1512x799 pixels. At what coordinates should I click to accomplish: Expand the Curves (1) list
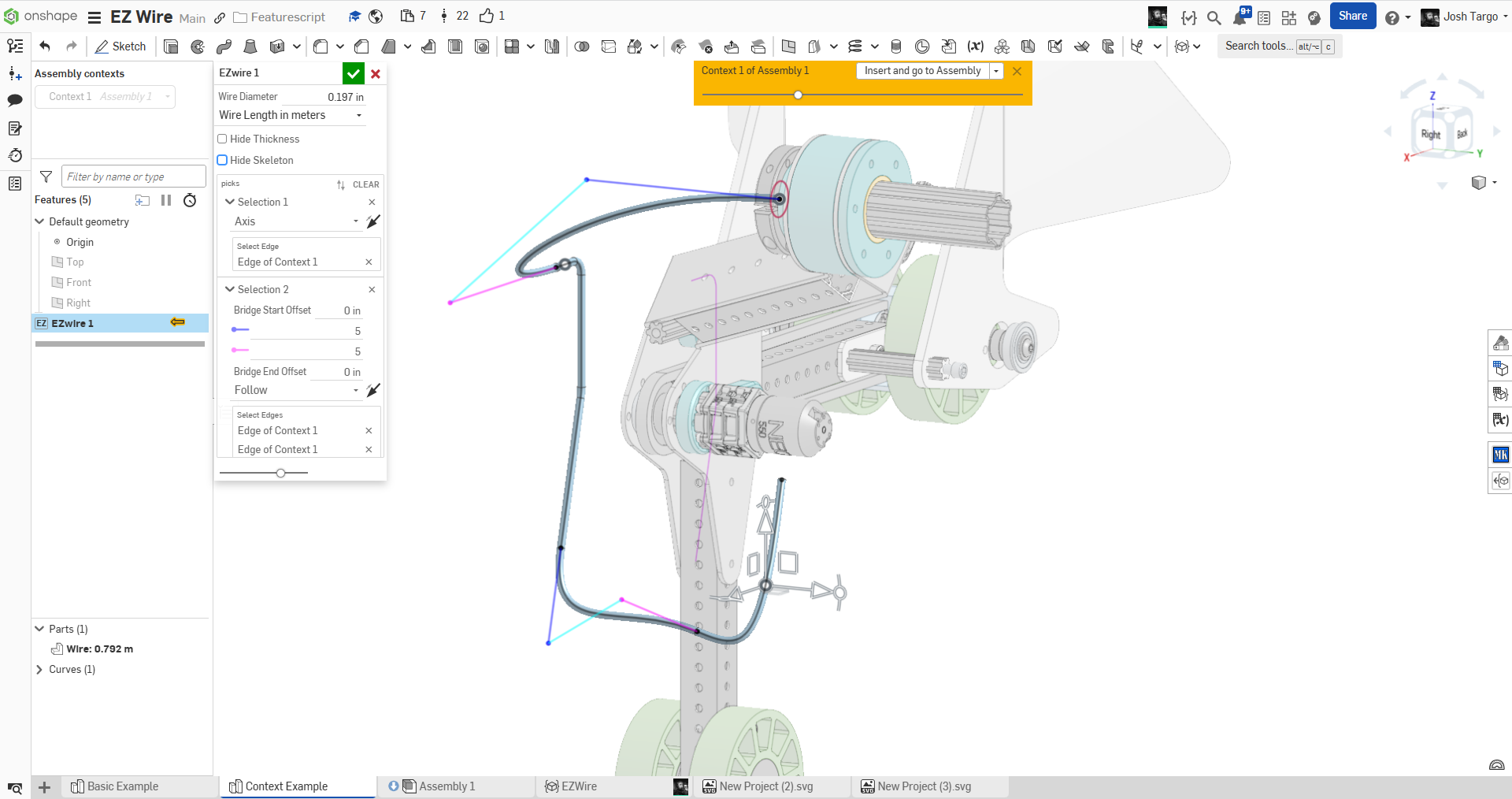[x=39, y=669]
